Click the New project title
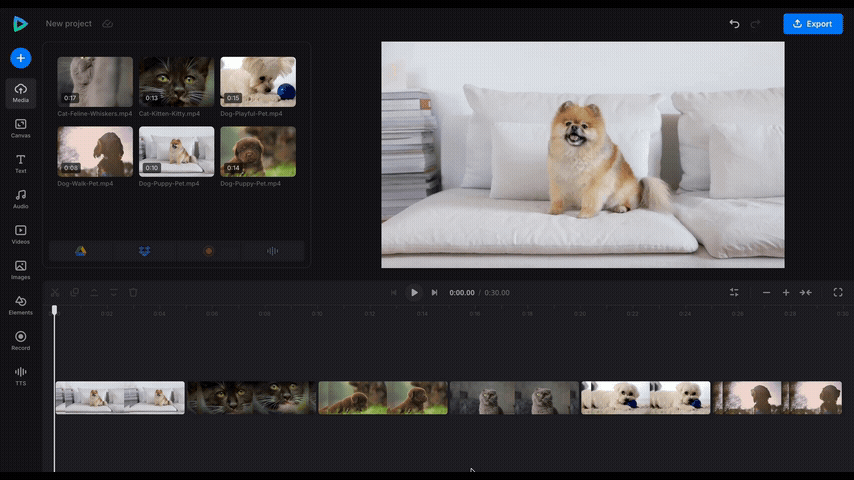 coord(68,24)
